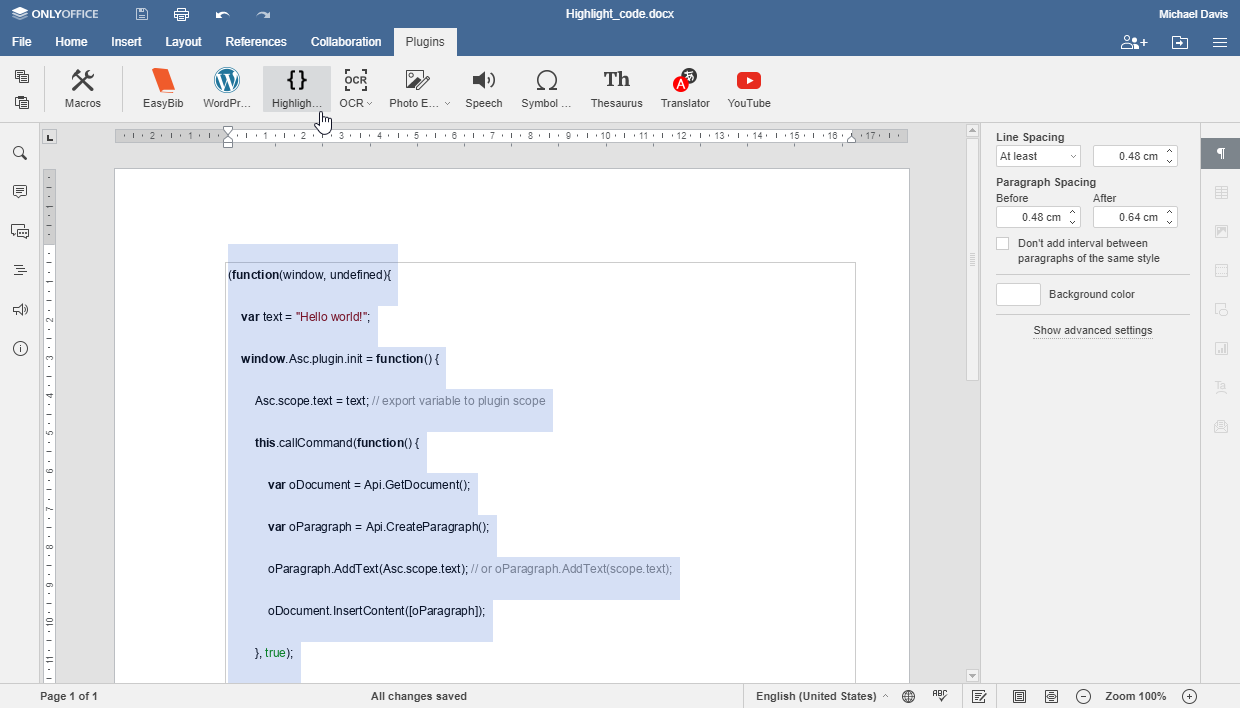Run the Highlight code plugin
Screen dimensions: 1240x708
click(x=297, y=89)
